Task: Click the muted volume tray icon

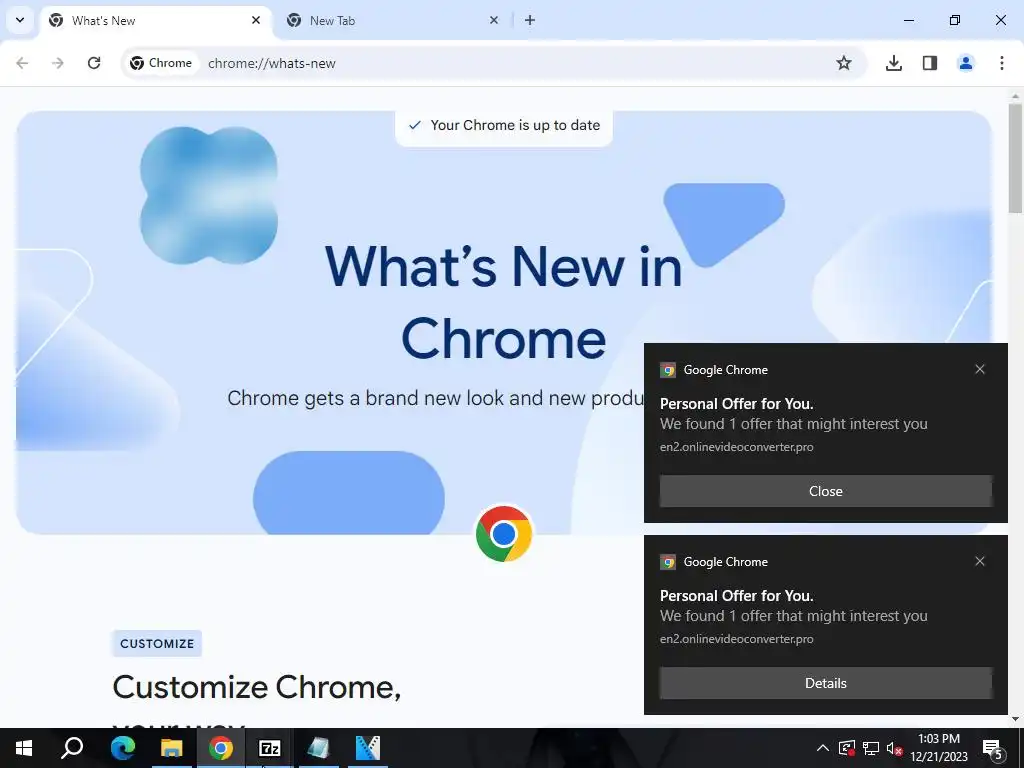Action: click(x=895, y=748)
